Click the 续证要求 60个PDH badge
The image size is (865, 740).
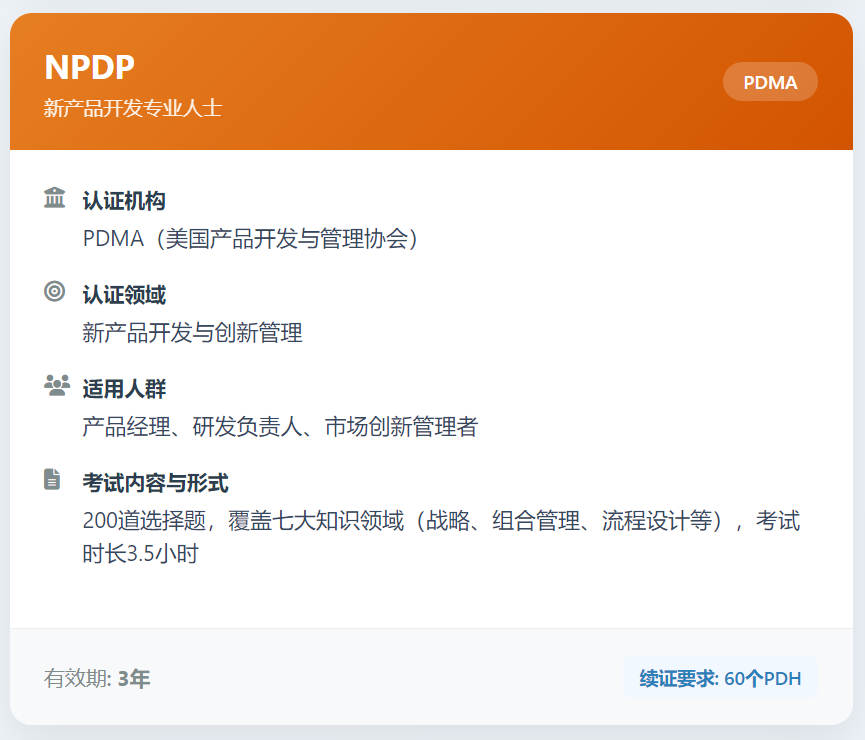(x=720, y=678)
